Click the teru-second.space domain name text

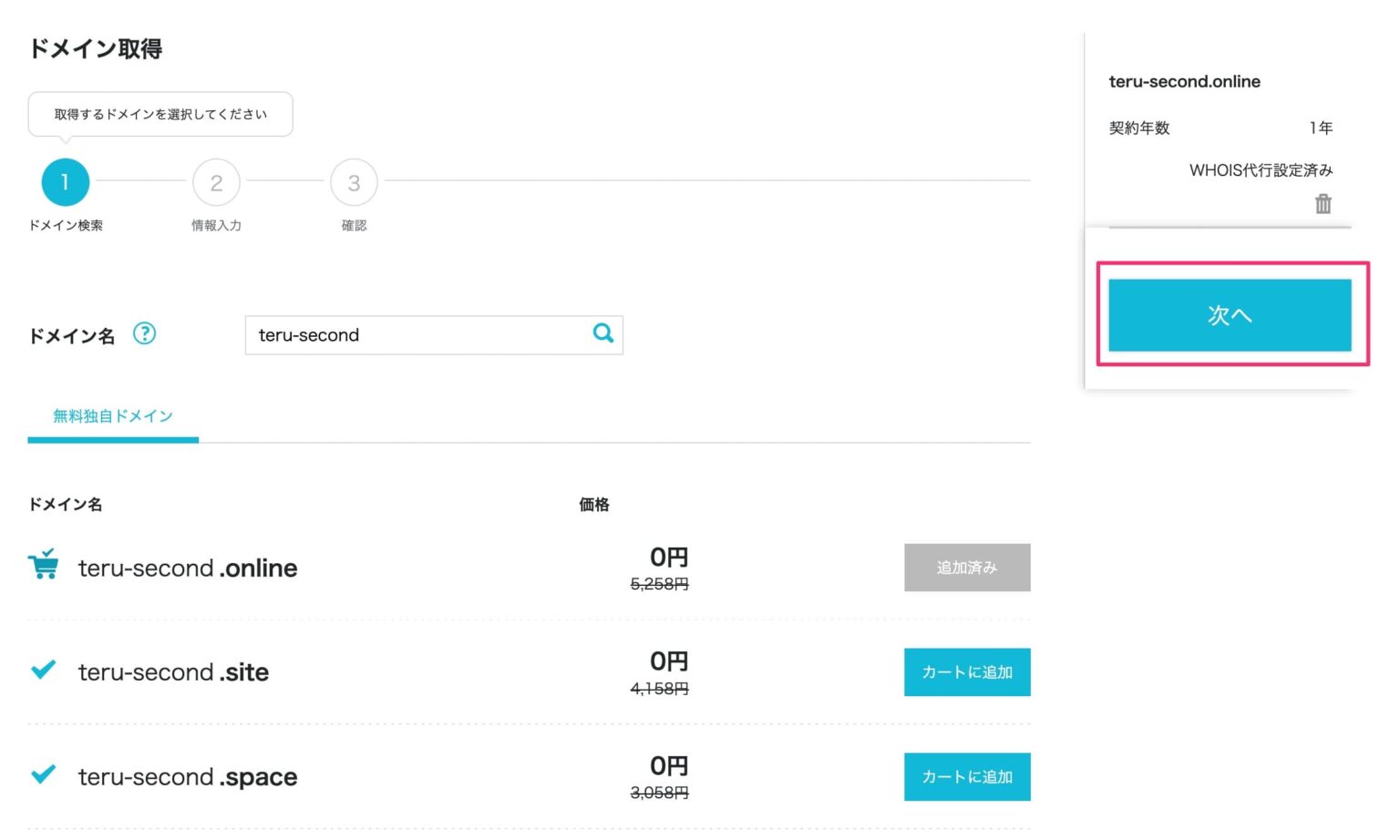[x=188, y=777]
